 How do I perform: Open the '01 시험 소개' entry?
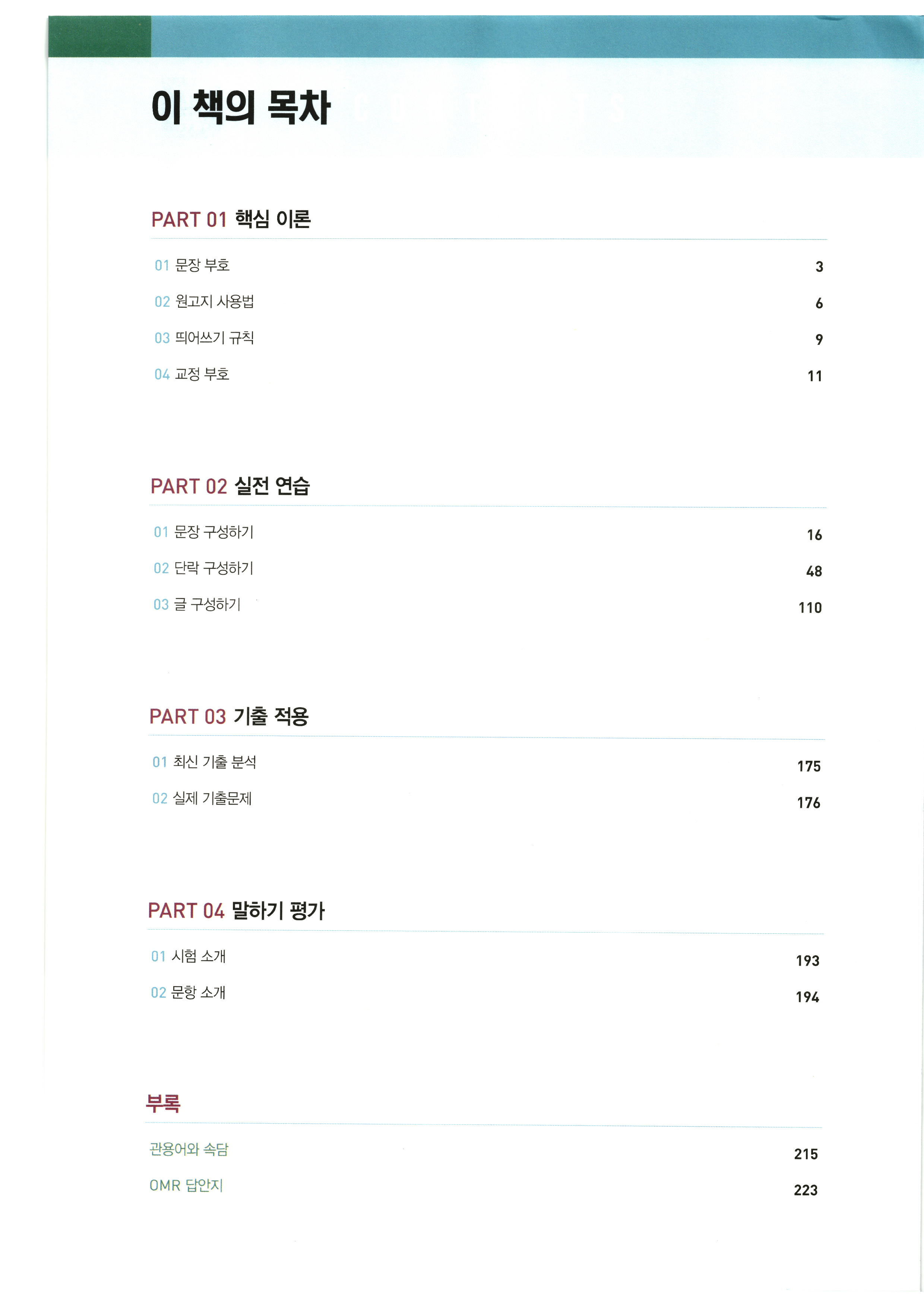click(189, 956)
